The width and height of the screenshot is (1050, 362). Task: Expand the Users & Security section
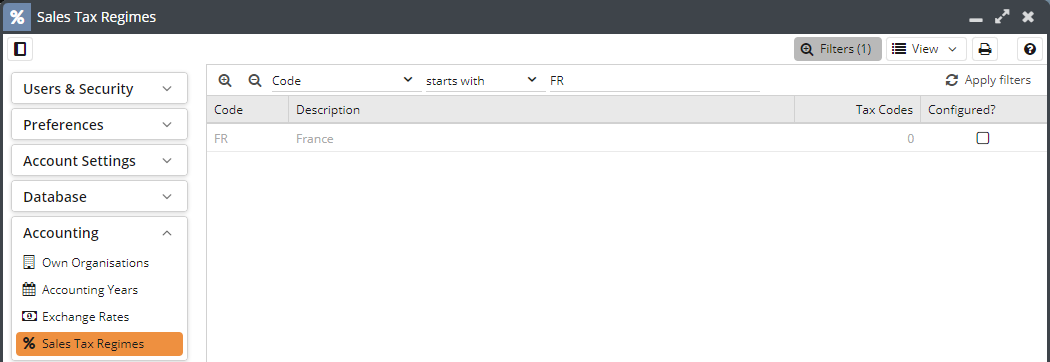pos(99,88)
